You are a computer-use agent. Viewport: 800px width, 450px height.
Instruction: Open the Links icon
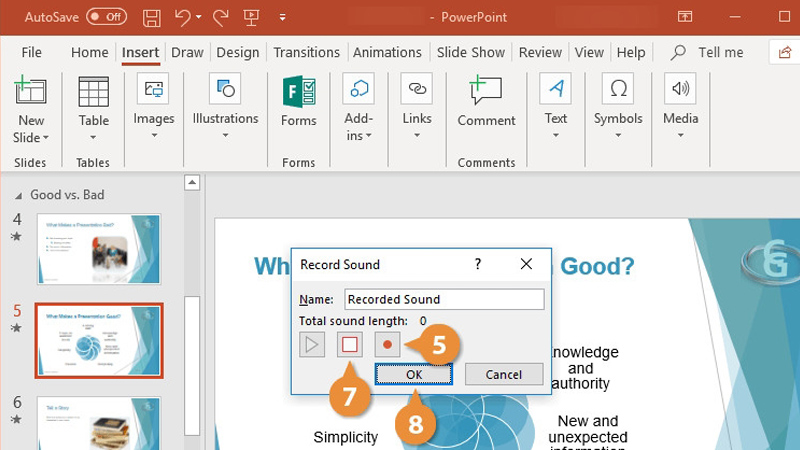[x=417, y=89]
